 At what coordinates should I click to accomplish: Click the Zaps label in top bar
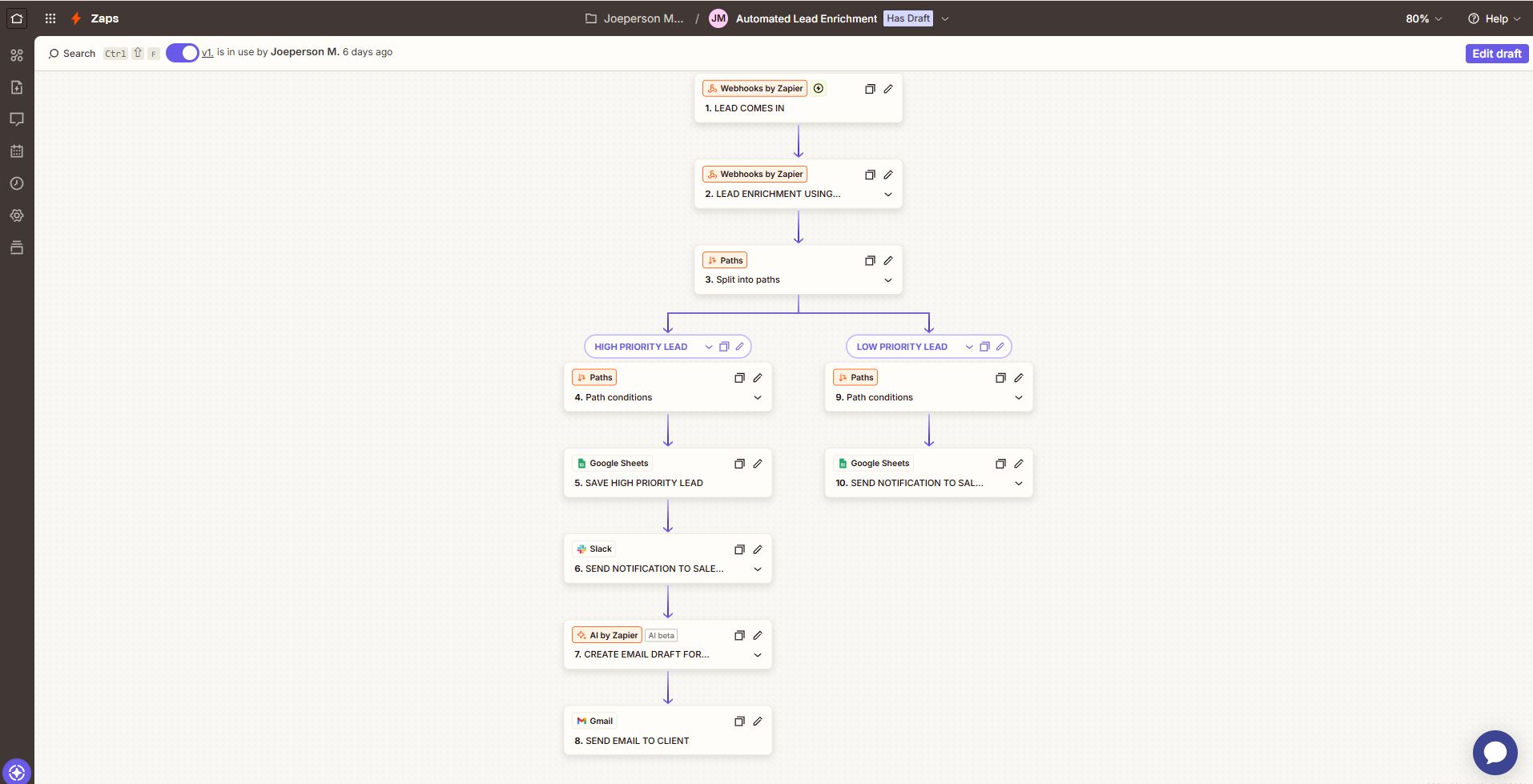(105, 18)
